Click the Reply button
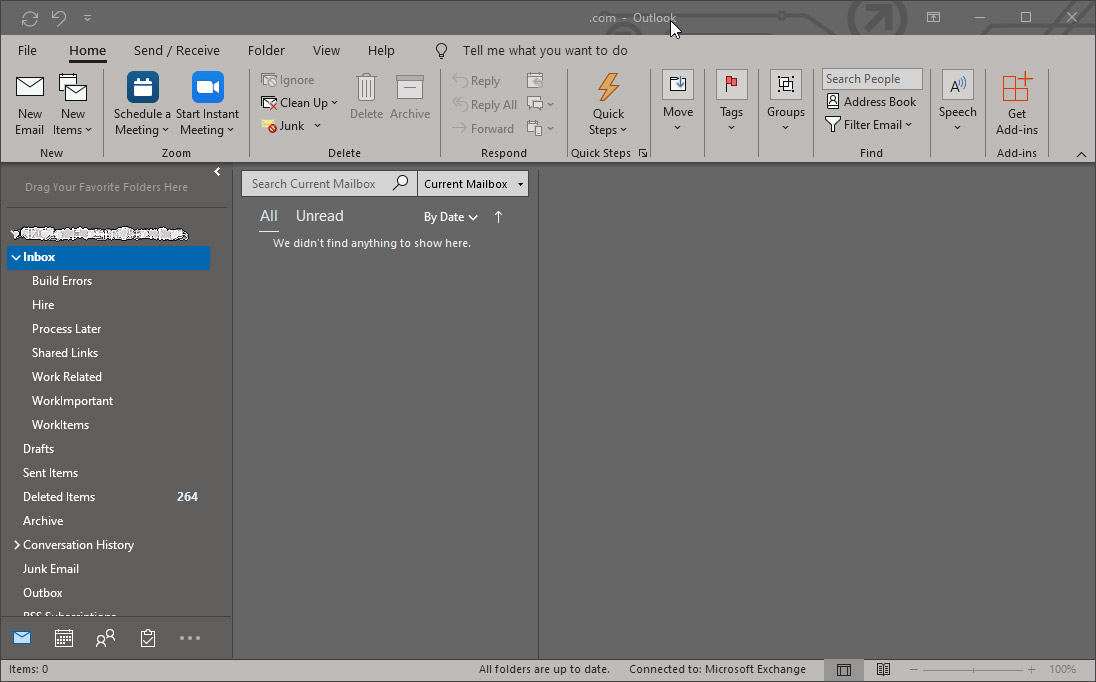 coord(476,80)
